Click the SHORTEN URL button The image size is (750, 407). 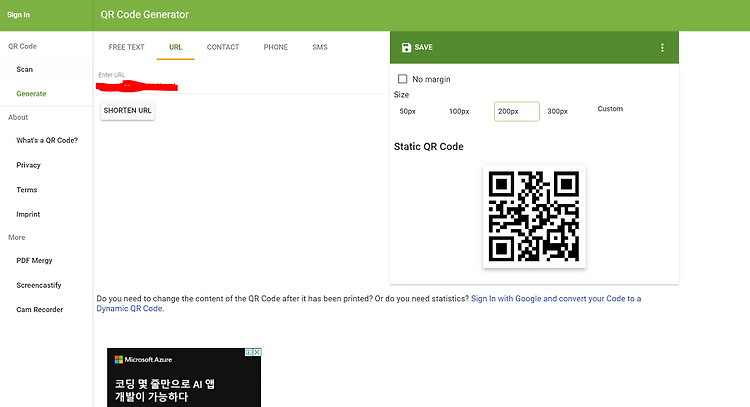click(x=127, y=110)
